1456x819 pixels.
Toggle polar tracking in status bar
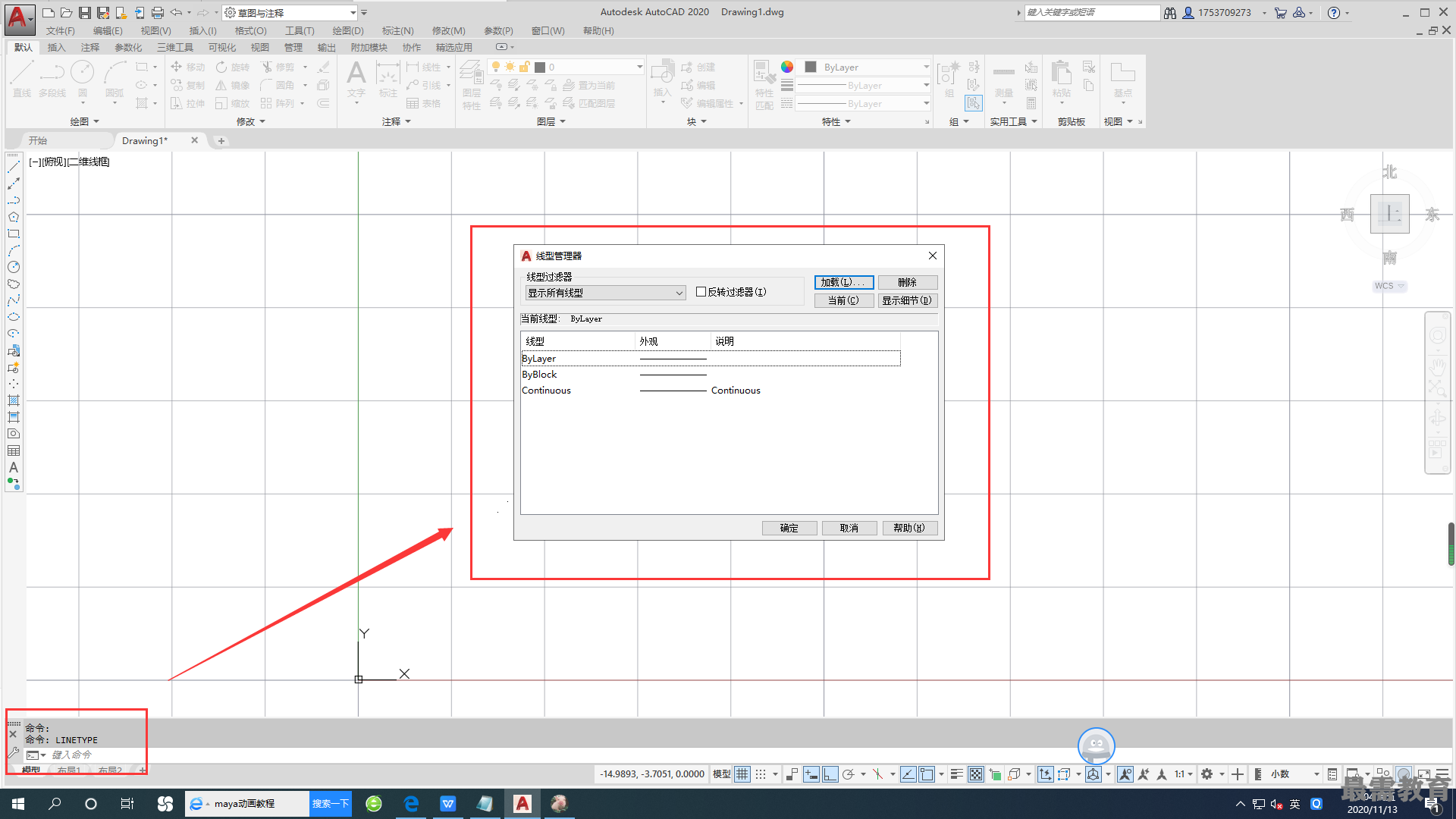[849, 774]
